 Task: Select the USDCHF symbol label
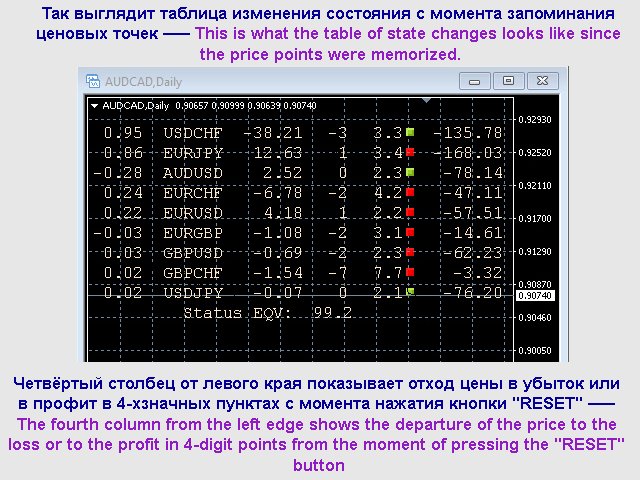194,133
